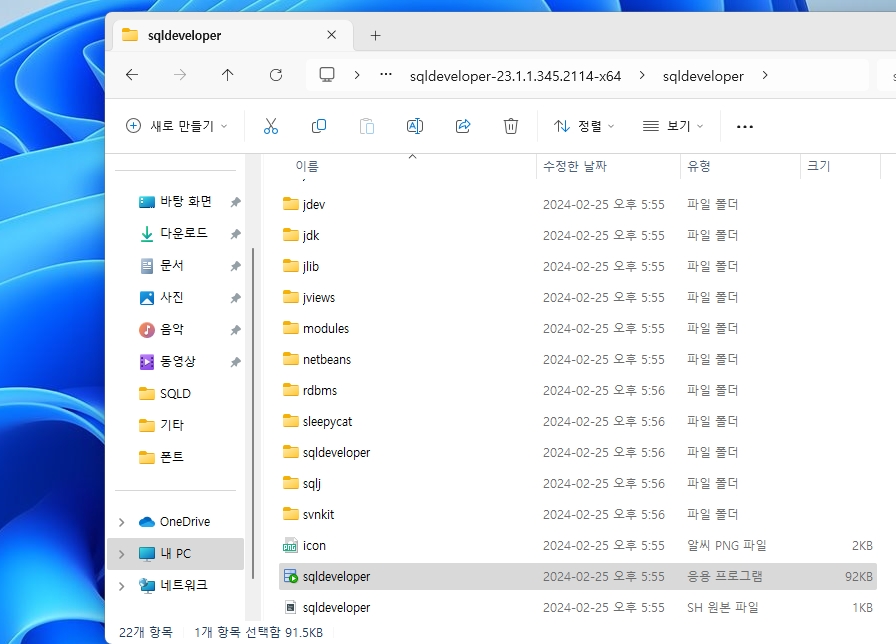
Task: Click sqldeveloper breadcrumb in address bar
Action: click(703, 76)
